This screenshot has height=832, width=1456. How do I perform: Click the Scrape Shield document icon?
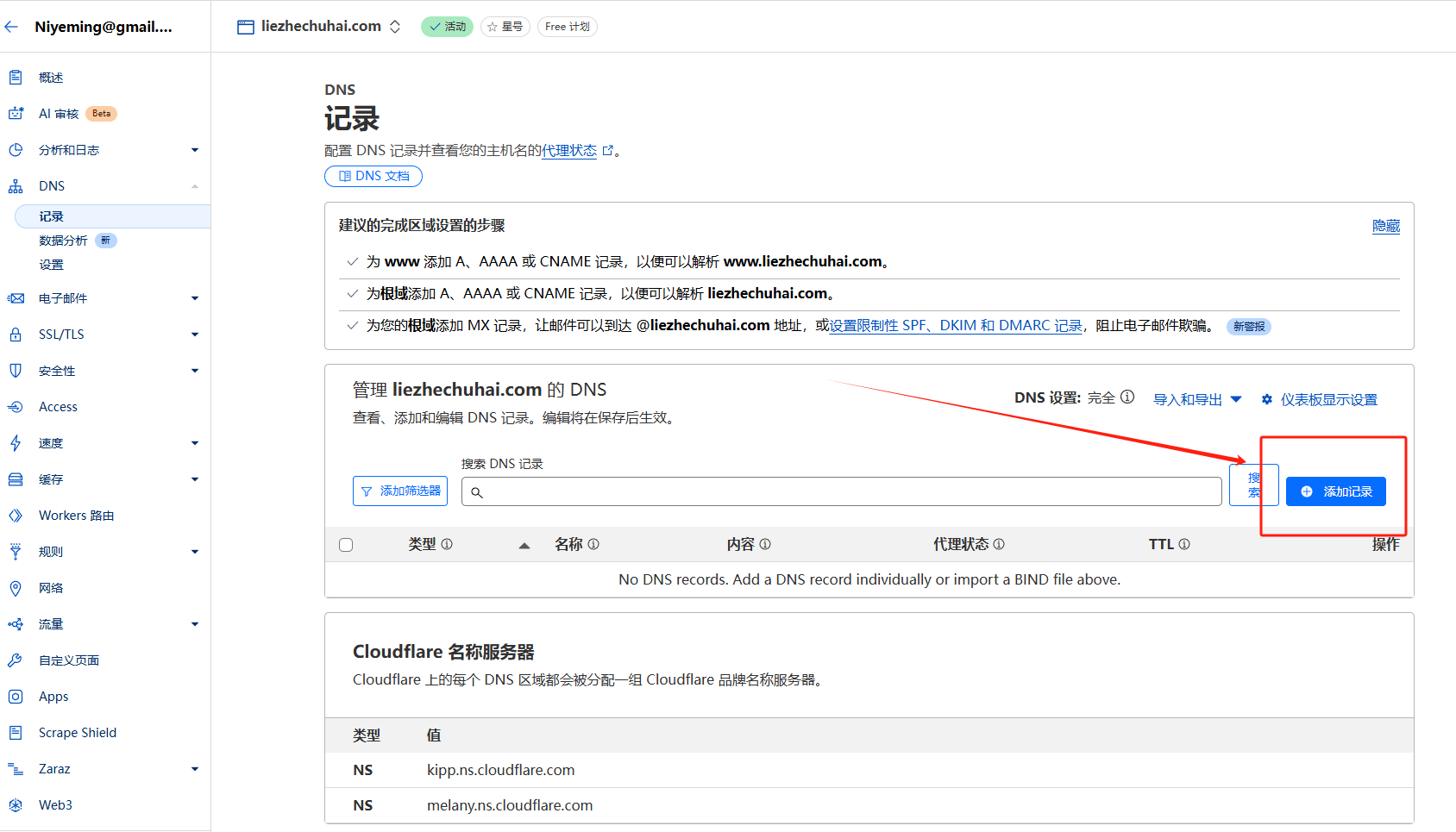pos(16,733)
